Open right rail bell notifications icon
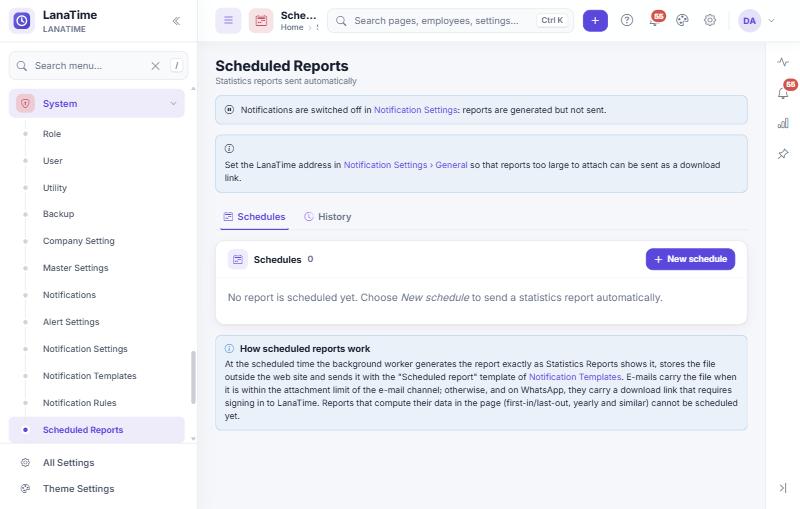This screenshot has width=800, height=509. 784,92
